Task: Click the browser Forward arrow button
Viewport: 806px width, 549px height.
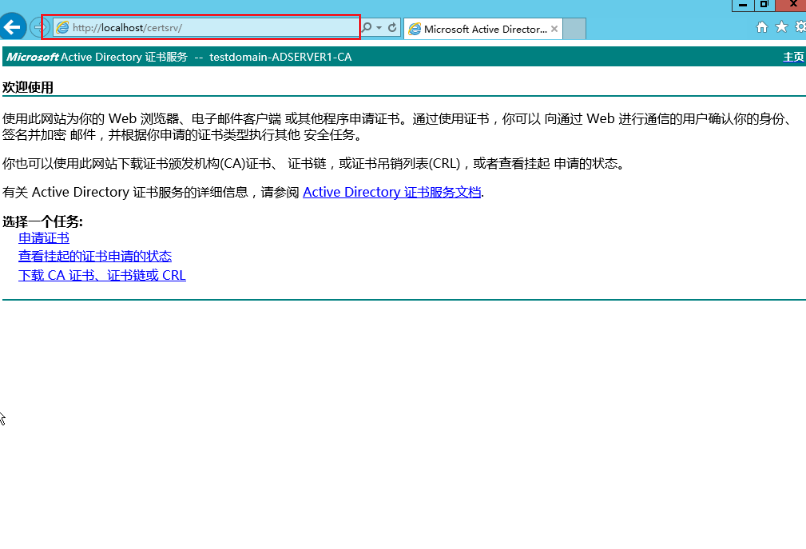Action: coord(40,27)
